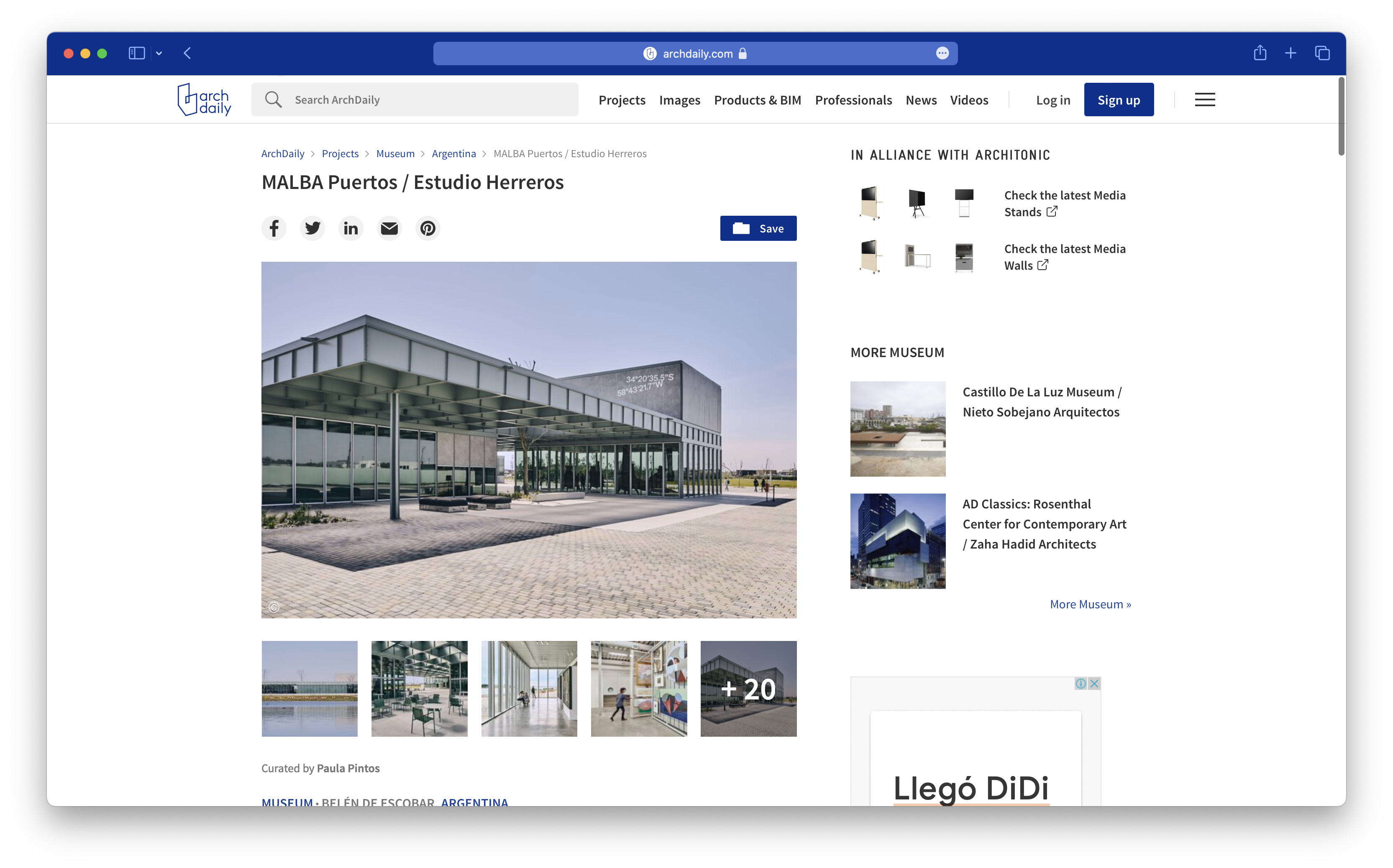Click the ArchDaily logo
The width and height of the screenshot is (1393, 868).
205,100
